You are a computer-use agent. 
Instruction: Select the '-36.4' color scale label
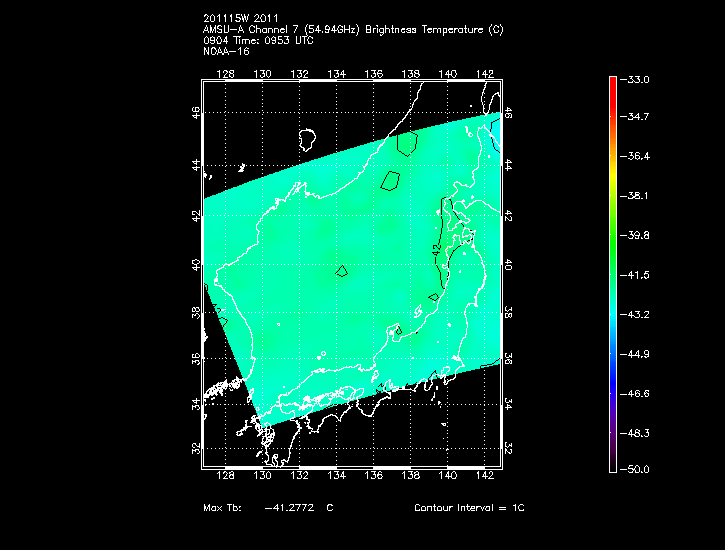[634, 156]
